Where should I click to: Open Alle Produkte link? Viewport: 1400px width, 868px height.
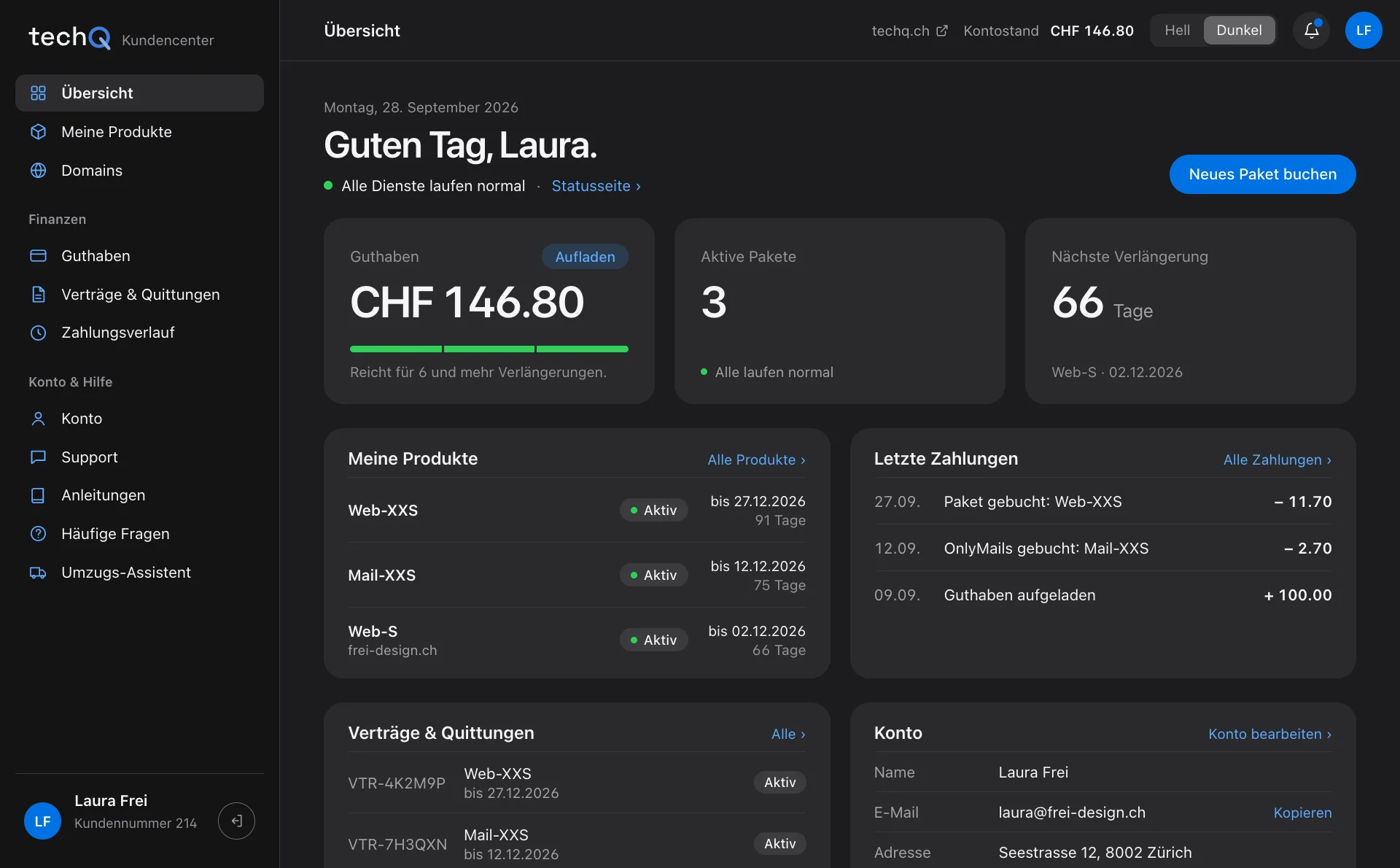[756, 460]
